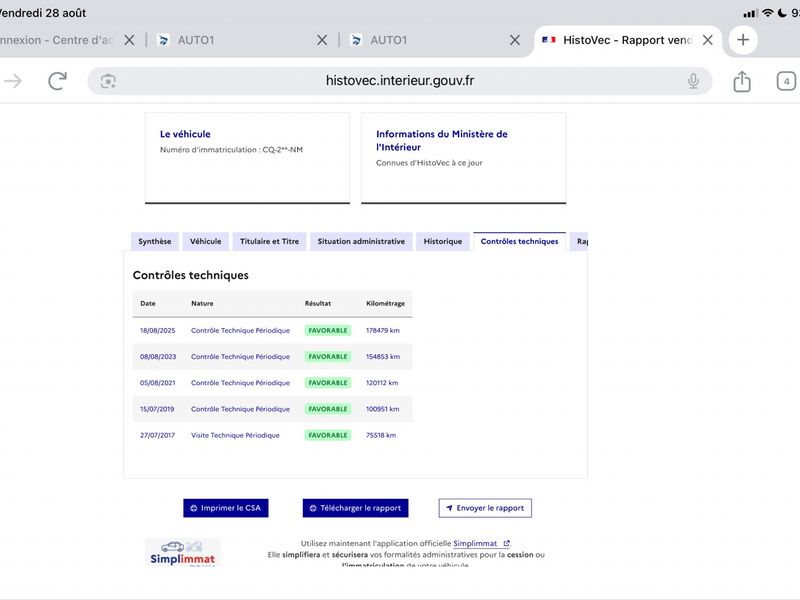
Task: Click the FAVORABLE badge in the 2017 row
Action: point(328,435)
